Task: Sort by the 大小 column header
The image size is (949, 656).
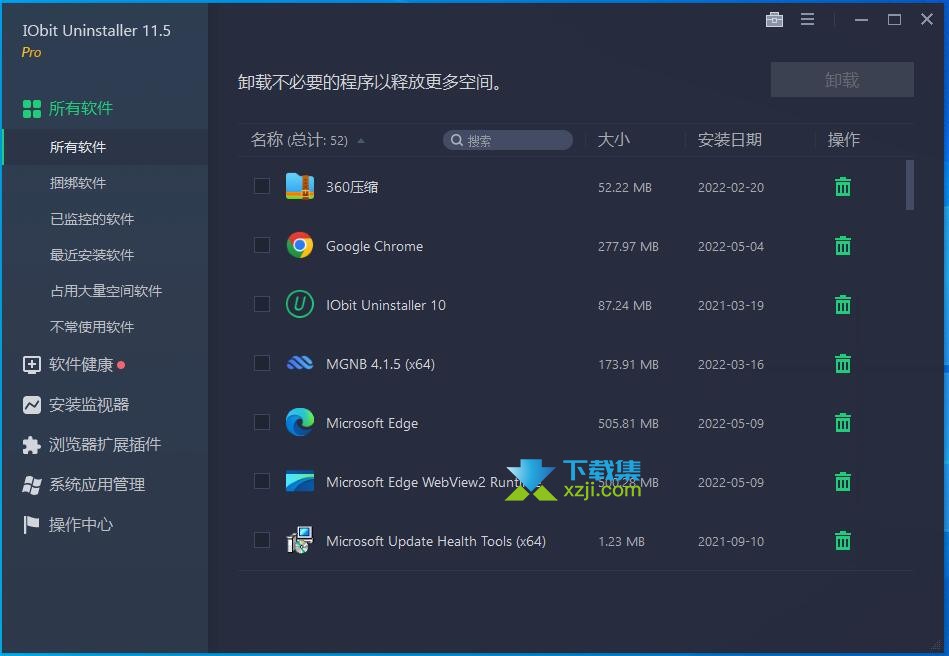Action: 614,140
